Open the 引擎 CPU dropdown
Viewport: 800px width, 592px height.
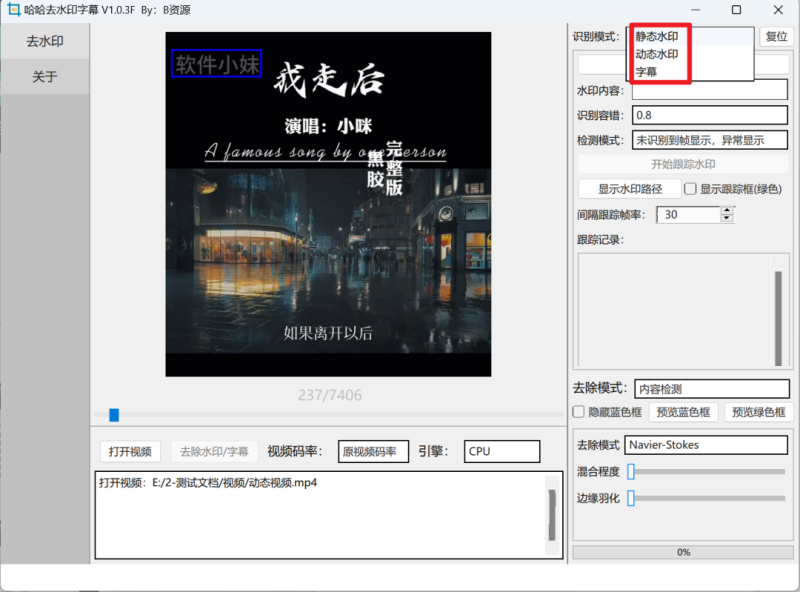tap(502, 451)
